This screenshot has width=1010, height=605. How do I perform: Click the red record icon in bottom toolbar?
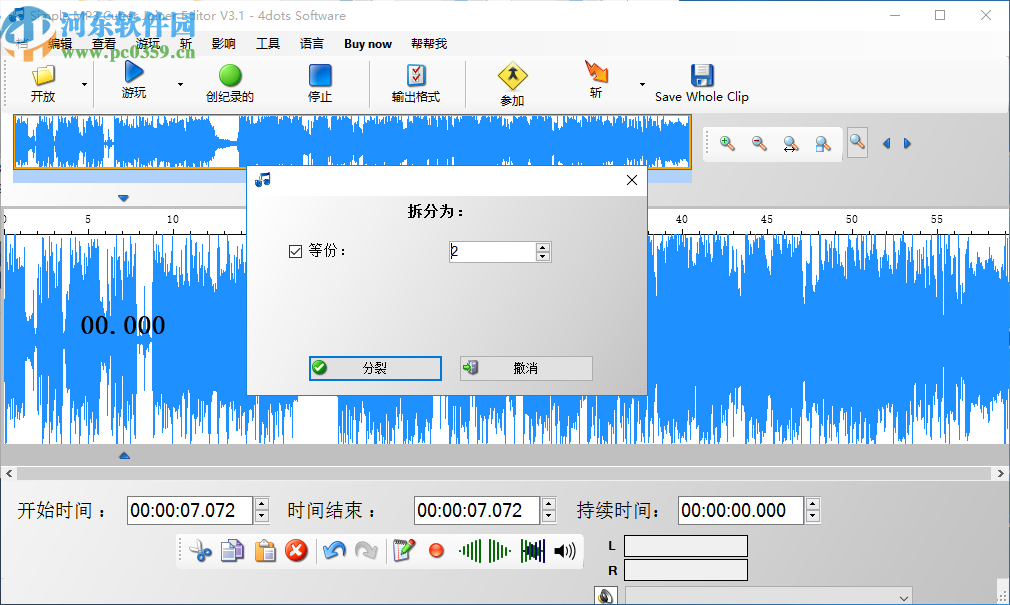click(436, 551)
